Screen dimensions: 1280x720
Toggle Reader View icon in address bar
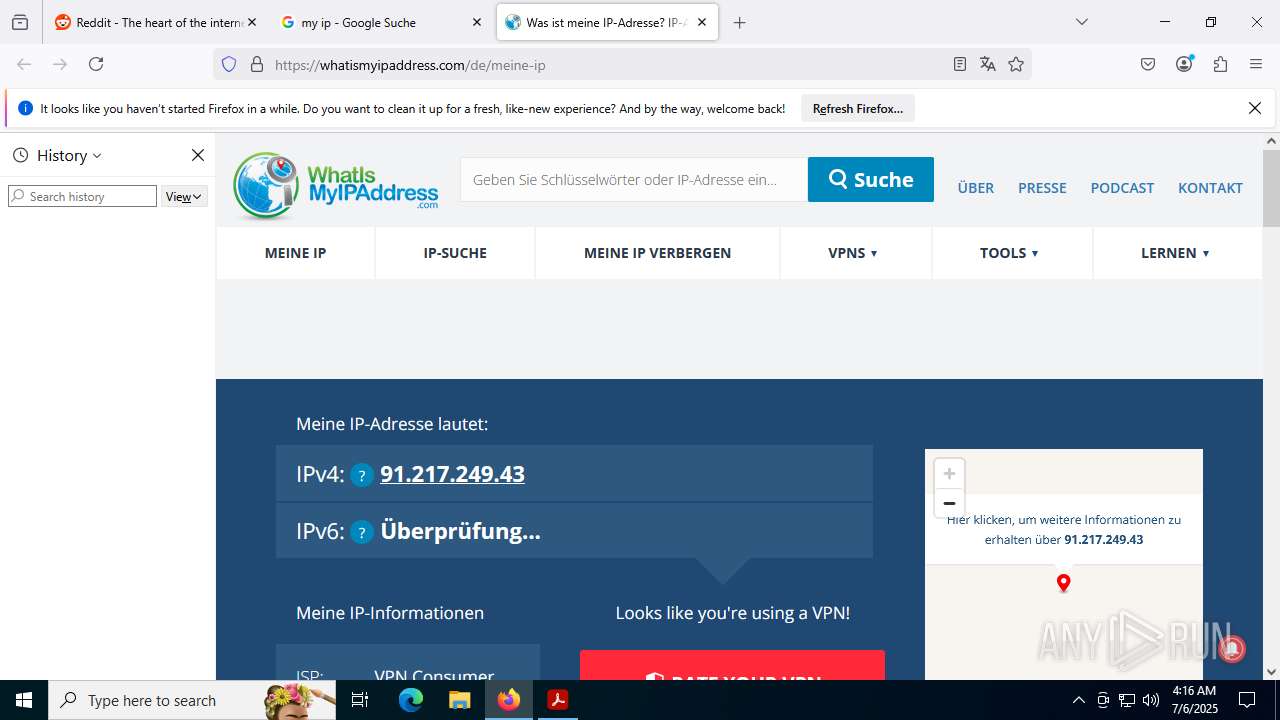point(960,64)
